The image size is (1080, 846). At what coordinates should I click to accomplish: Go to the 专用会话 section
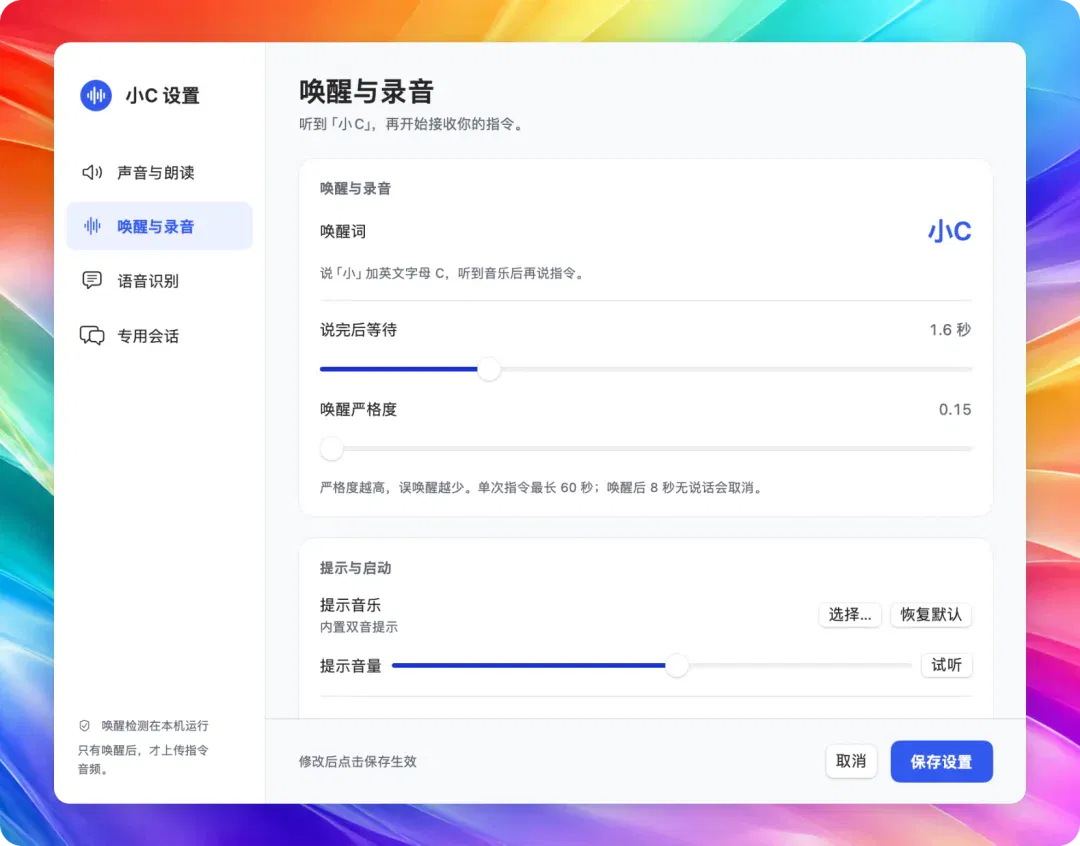pyautogui.click(x=159, y=336)
